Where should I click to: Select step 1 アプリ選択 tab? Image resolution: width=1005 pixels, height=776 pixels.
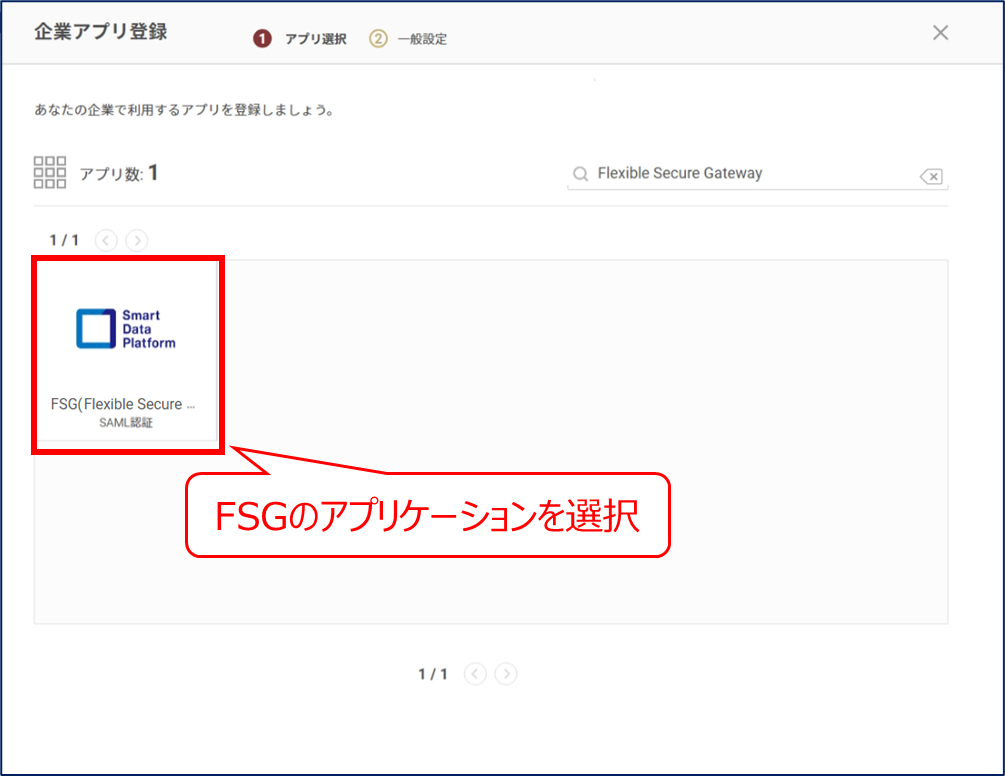tap(300, 39)
